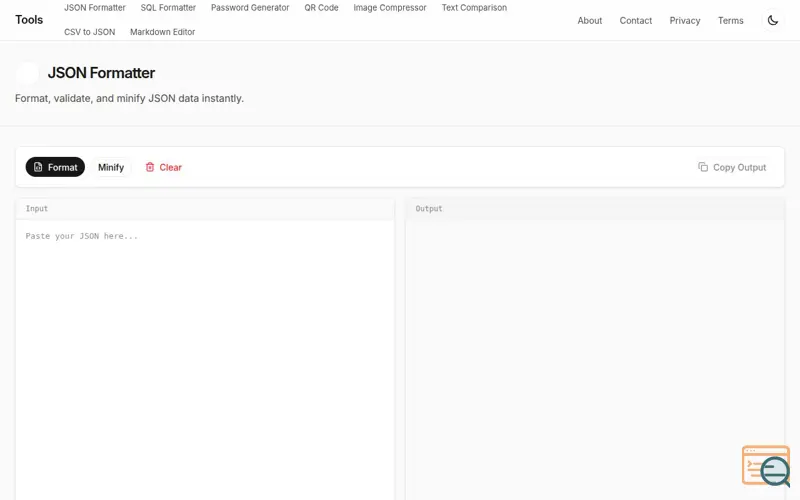The height and width of the screenshot is (500, 800).
Task: Click the trash icon beside Clear
Action: pyautogui.click(x=149, y=167)
